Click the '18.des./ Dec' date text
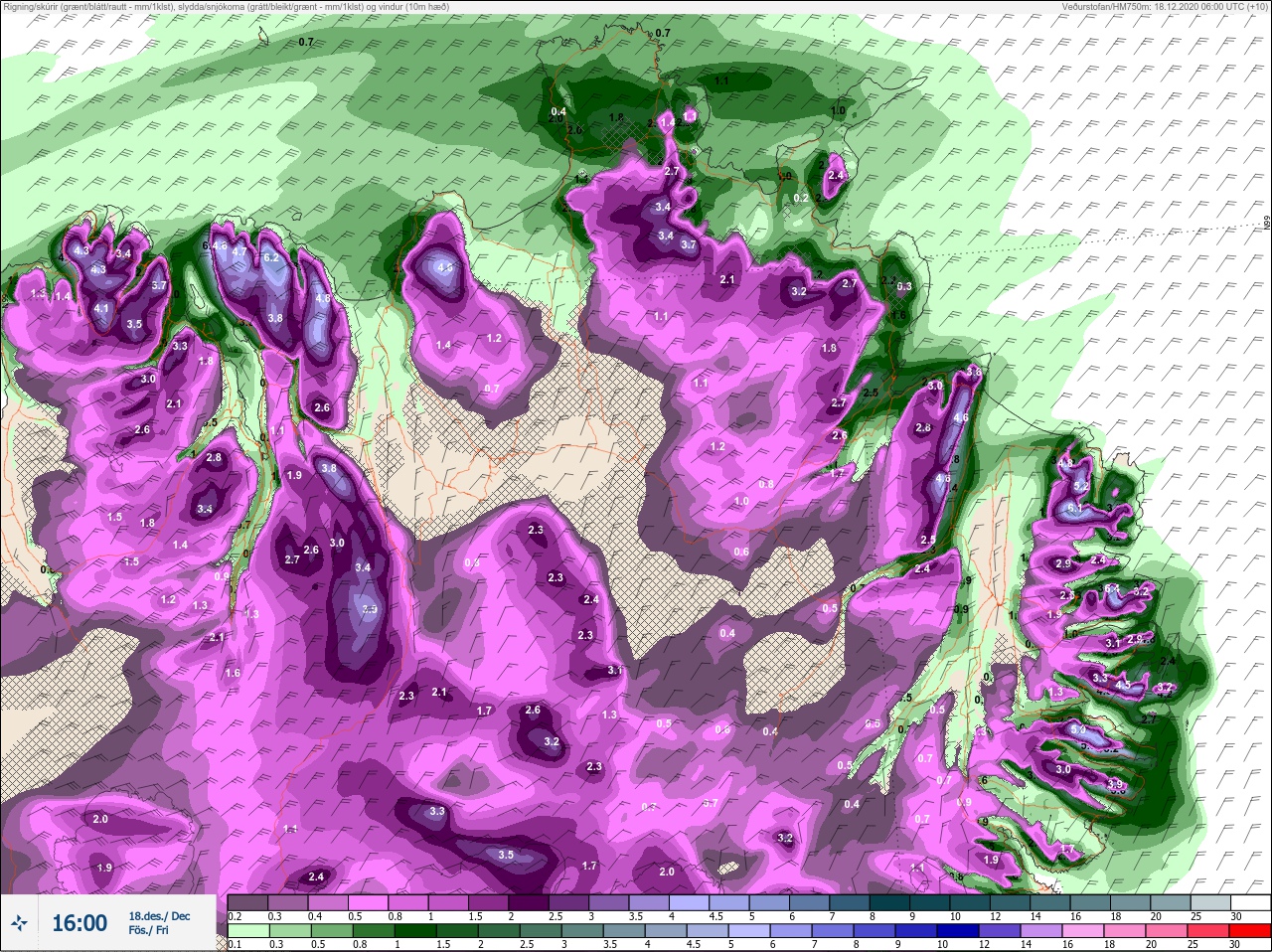The width and height of the screenshot is (1272, 952). (159, 916)
